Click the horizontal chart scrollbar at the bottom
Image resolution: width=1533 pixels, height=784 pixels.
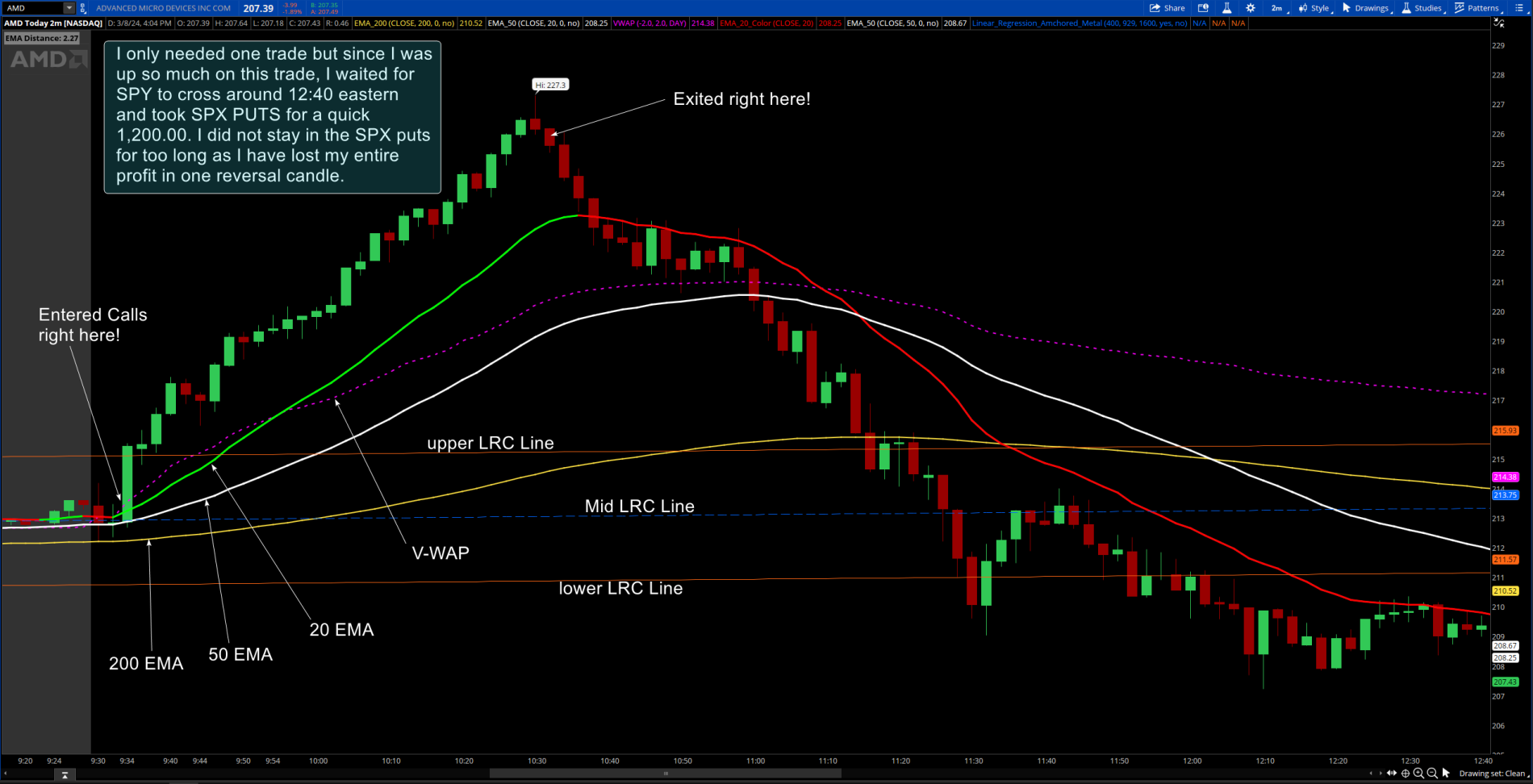pos(666,774)
